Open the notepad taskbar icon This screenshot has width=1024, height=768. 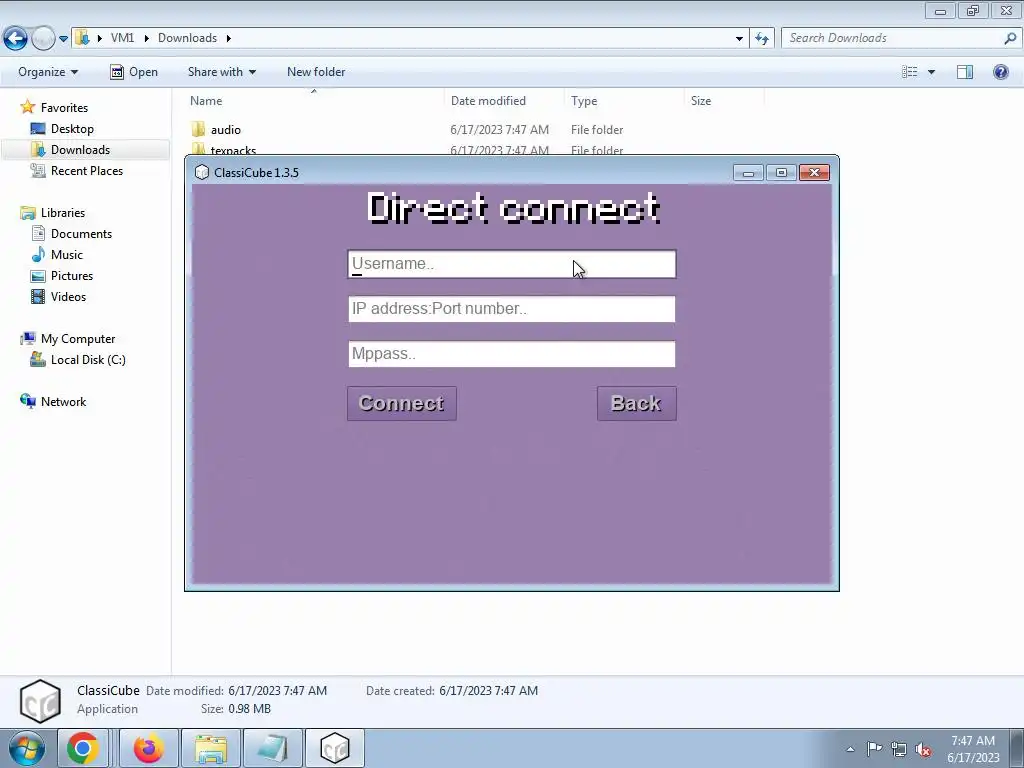272,748
